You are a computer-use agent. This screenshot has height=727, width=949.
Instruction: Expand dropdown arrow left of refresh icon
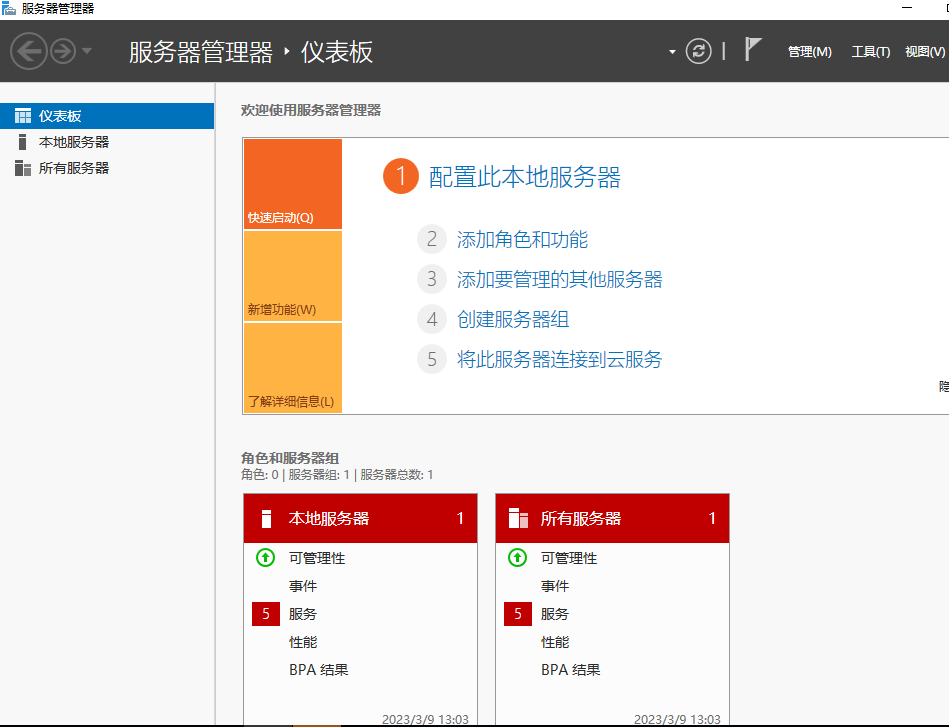[672, 52]
